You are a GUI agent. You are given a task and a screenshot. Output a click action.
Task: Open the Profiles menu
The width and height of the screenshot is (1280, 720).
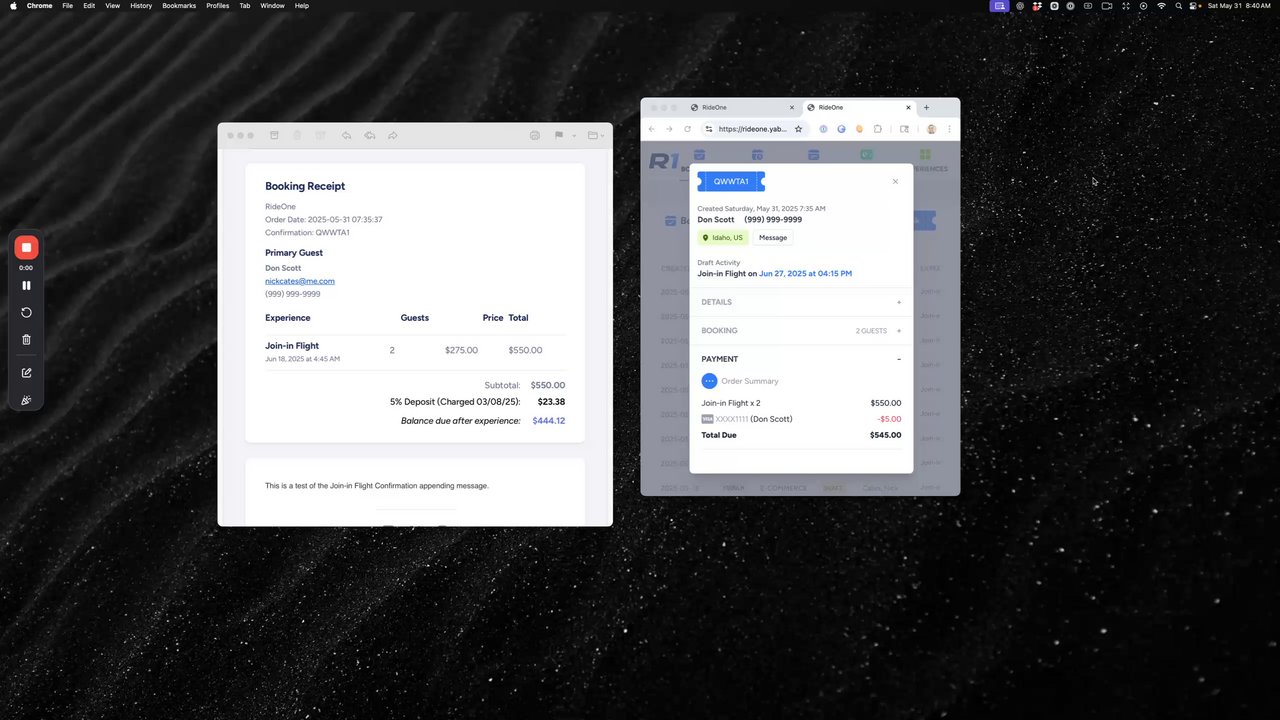pyautogui.click(x=217, y=6)
